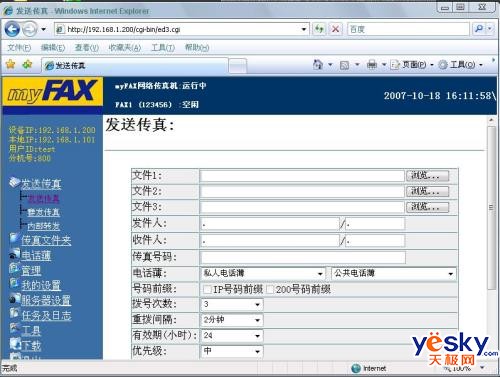Click 浏览 button for 文件2

(x=428, y=191)
